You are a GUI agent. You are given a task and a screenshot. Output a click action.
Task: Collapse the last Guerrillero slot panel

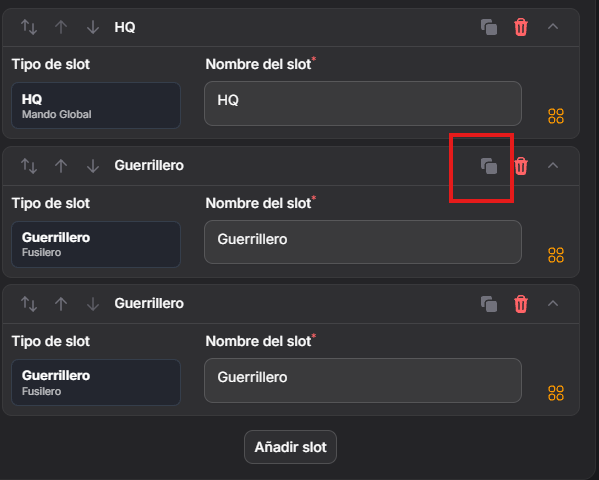point(553,303)
